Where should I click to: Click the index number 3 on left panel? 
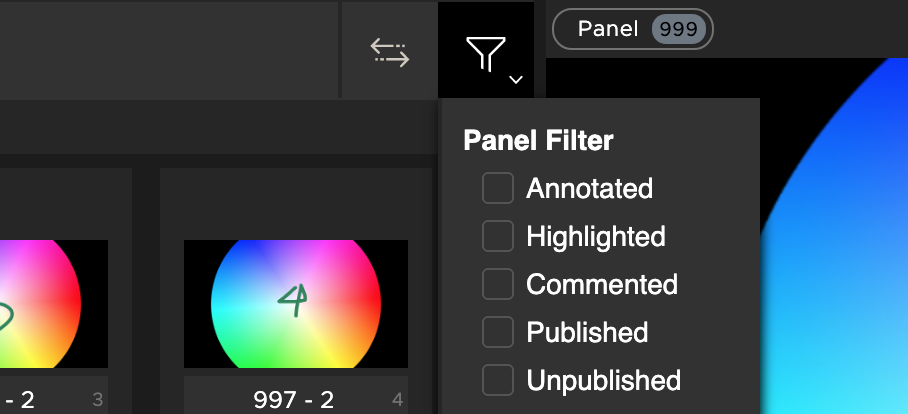pyautogui.click(x=98, y=400)
